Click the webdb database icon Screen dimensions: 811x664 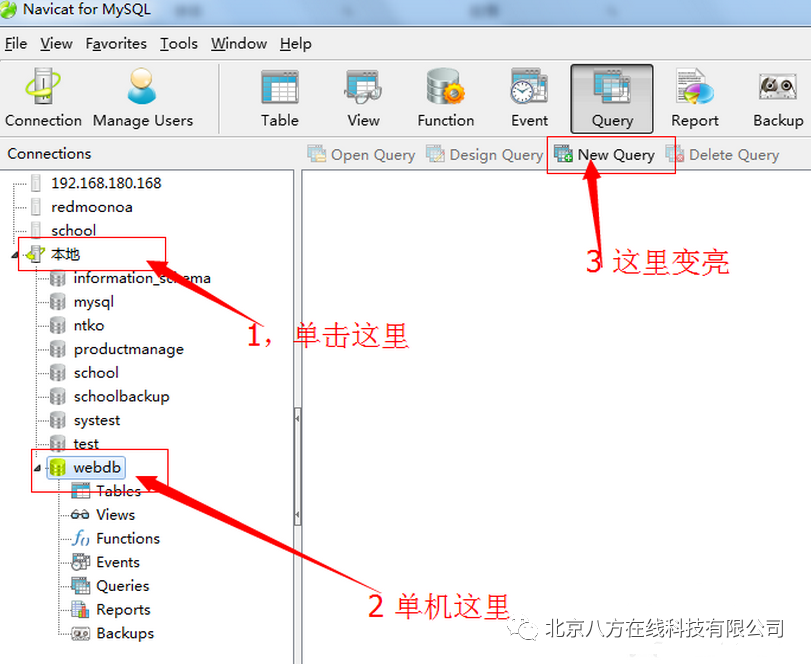[57, 467]
